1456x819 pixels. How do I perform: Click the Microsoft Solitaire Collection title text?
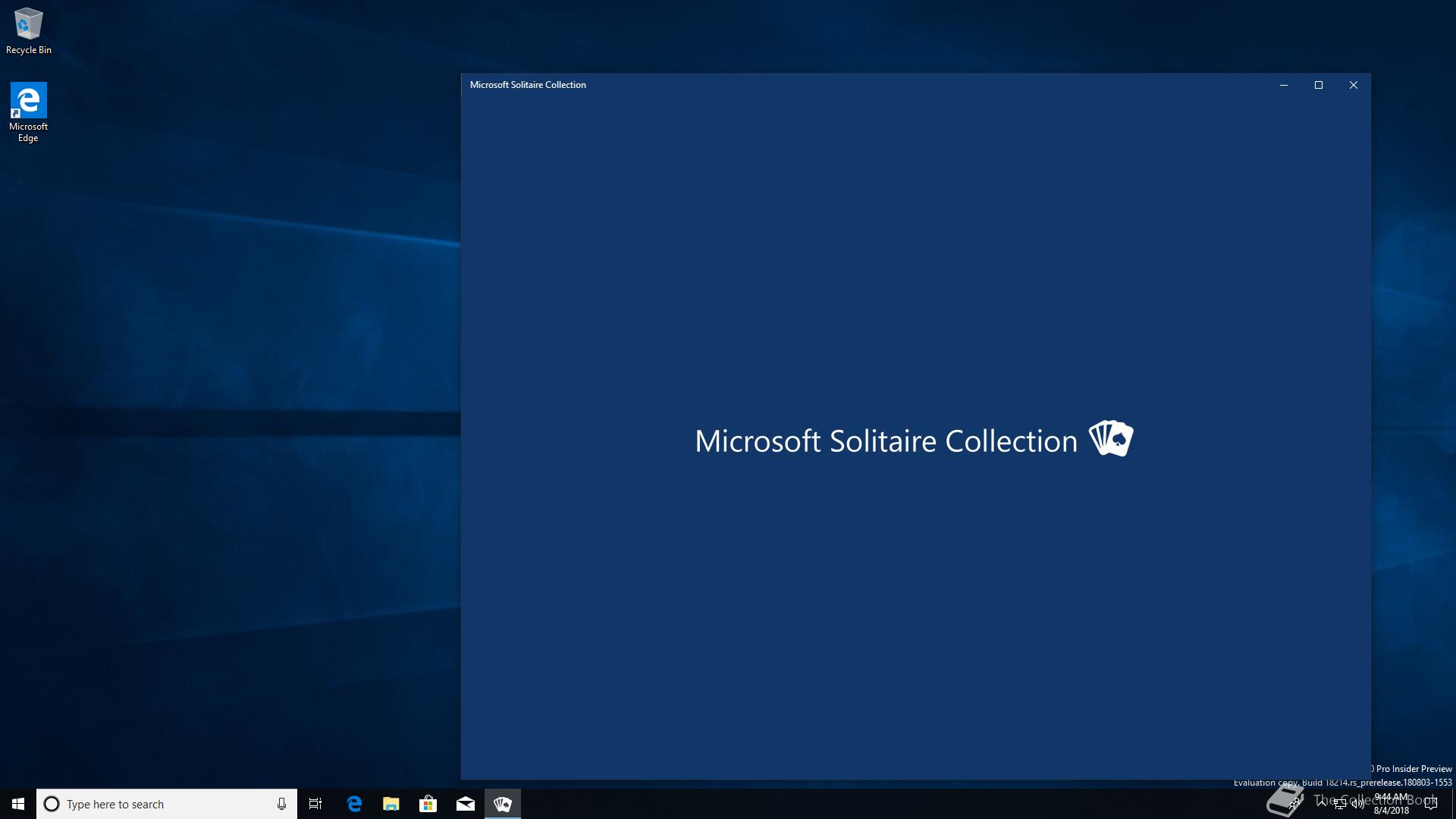coord(528,85)
